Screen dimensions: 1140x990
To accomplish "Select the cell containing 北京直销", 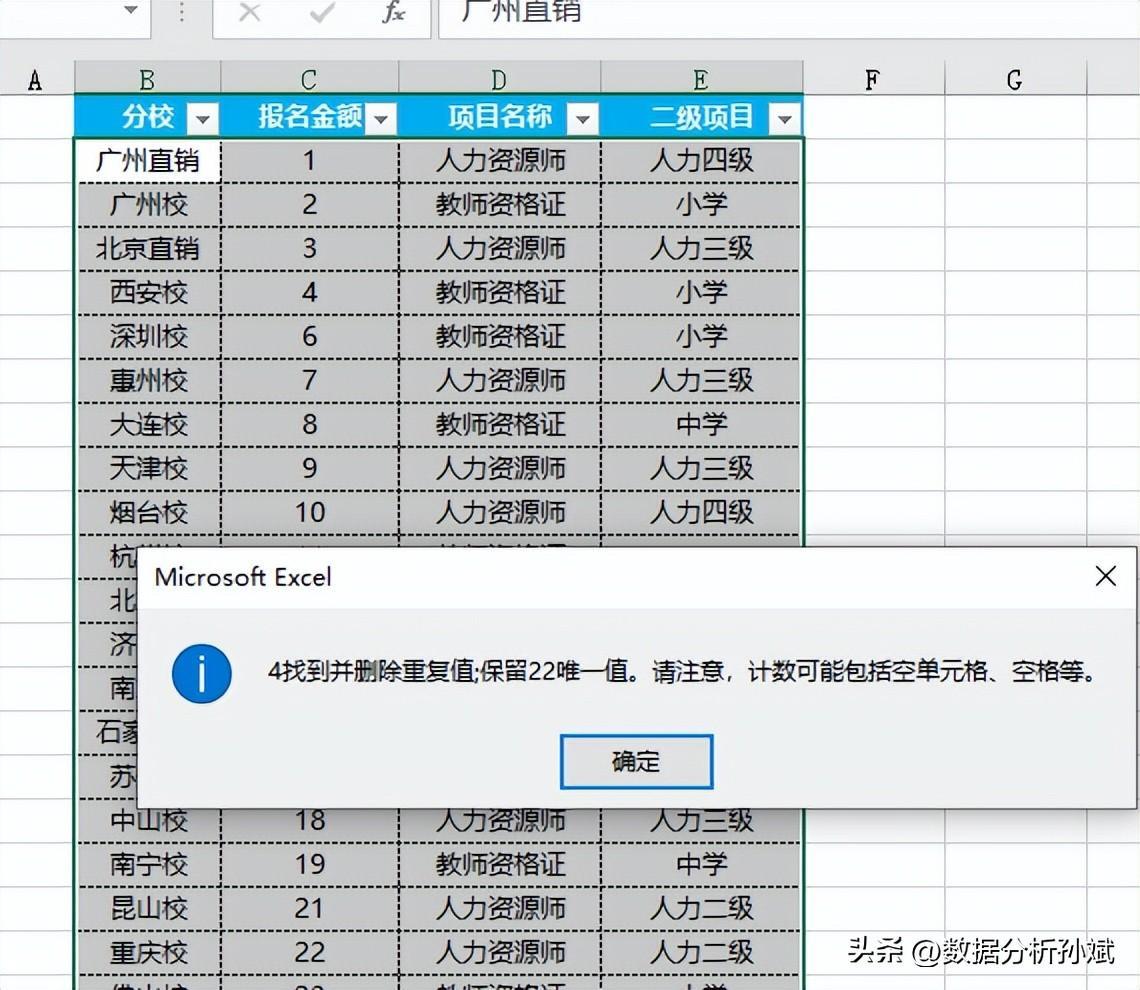I will click(147, 248).
